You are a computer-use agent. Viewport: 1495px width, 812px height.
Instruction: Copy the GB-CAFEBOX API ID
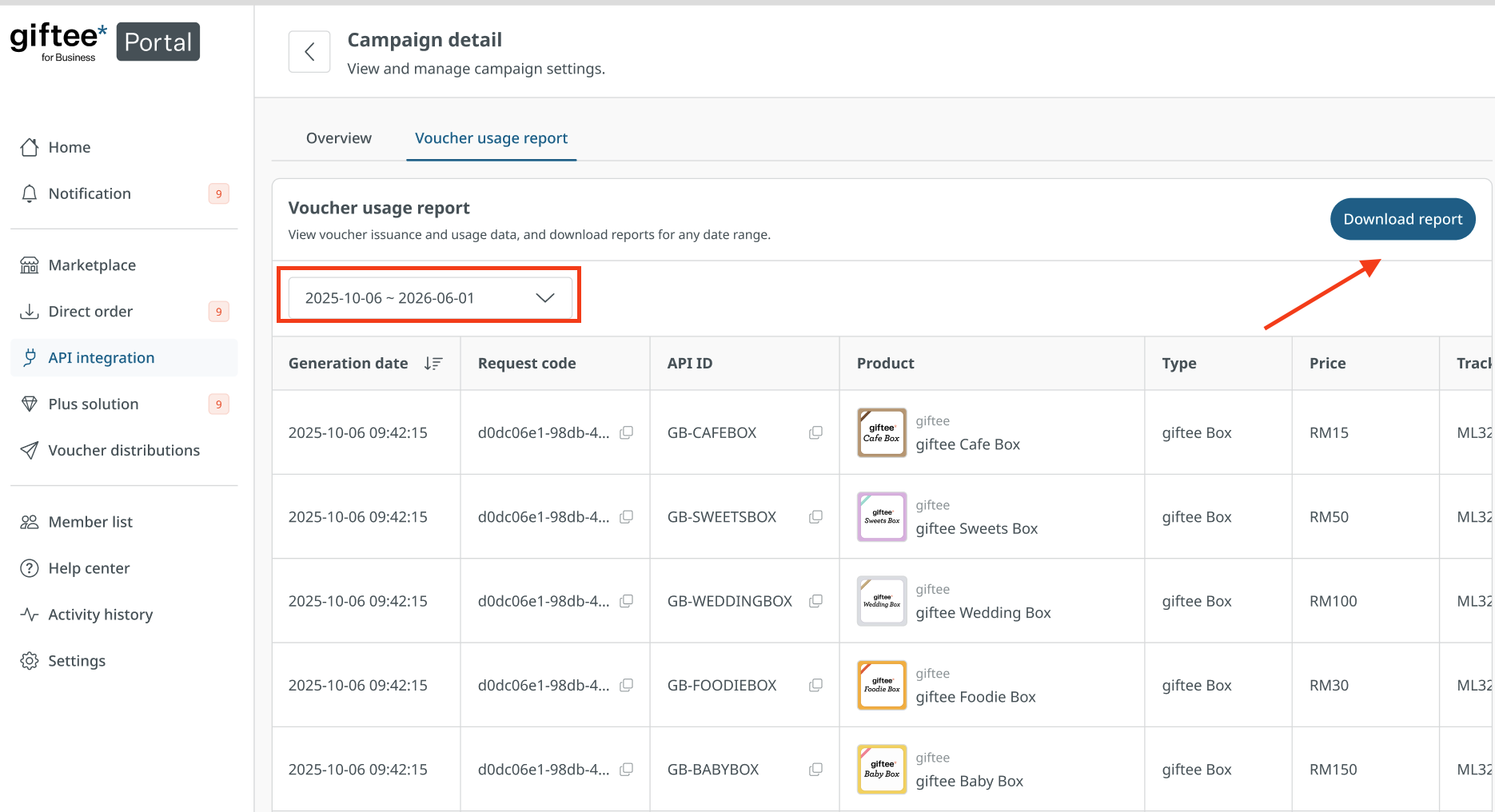[x=815, y=432]
